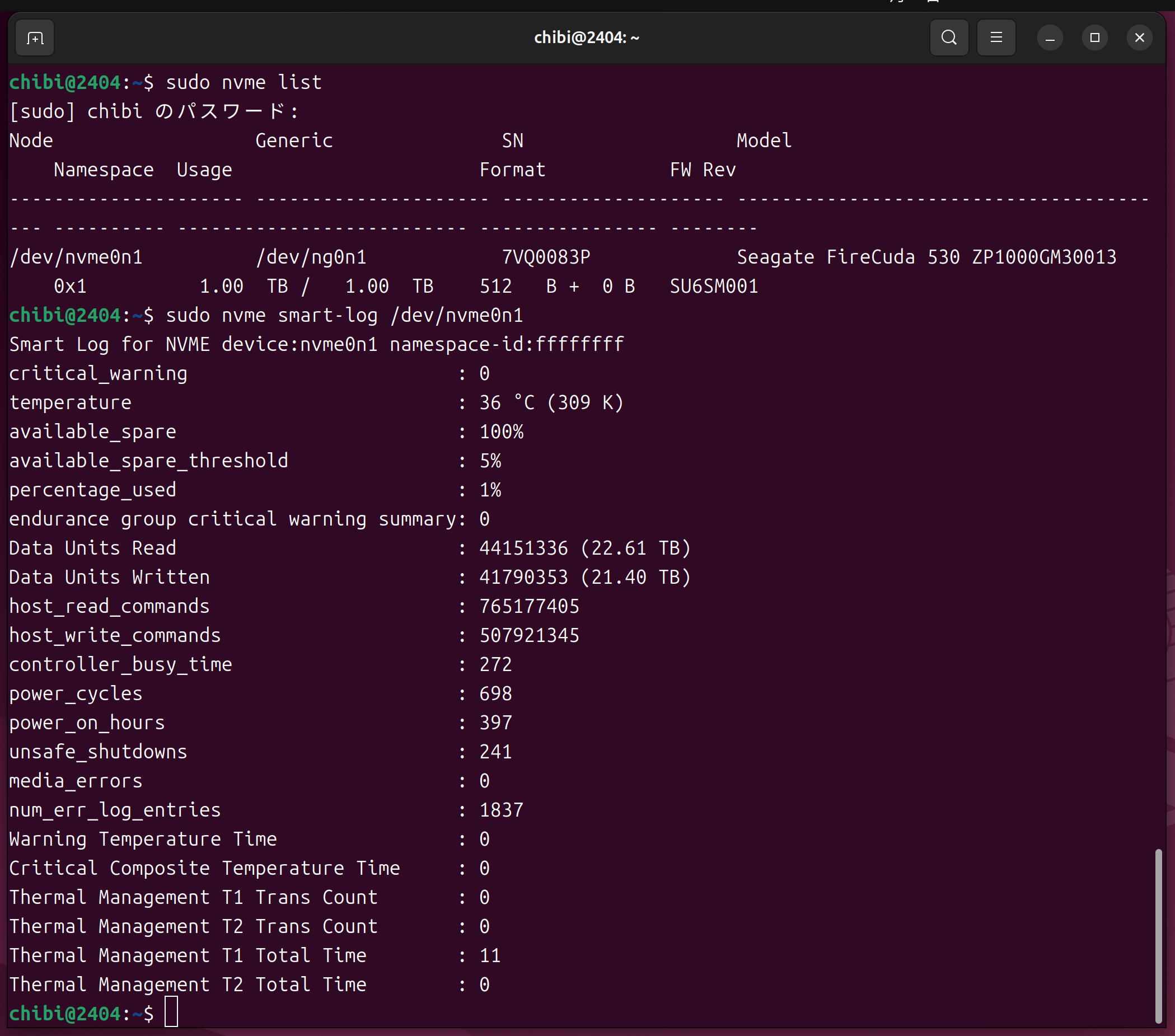Click the chibi@2404 window title
1175x1036 pixels.
click(586, 38)
